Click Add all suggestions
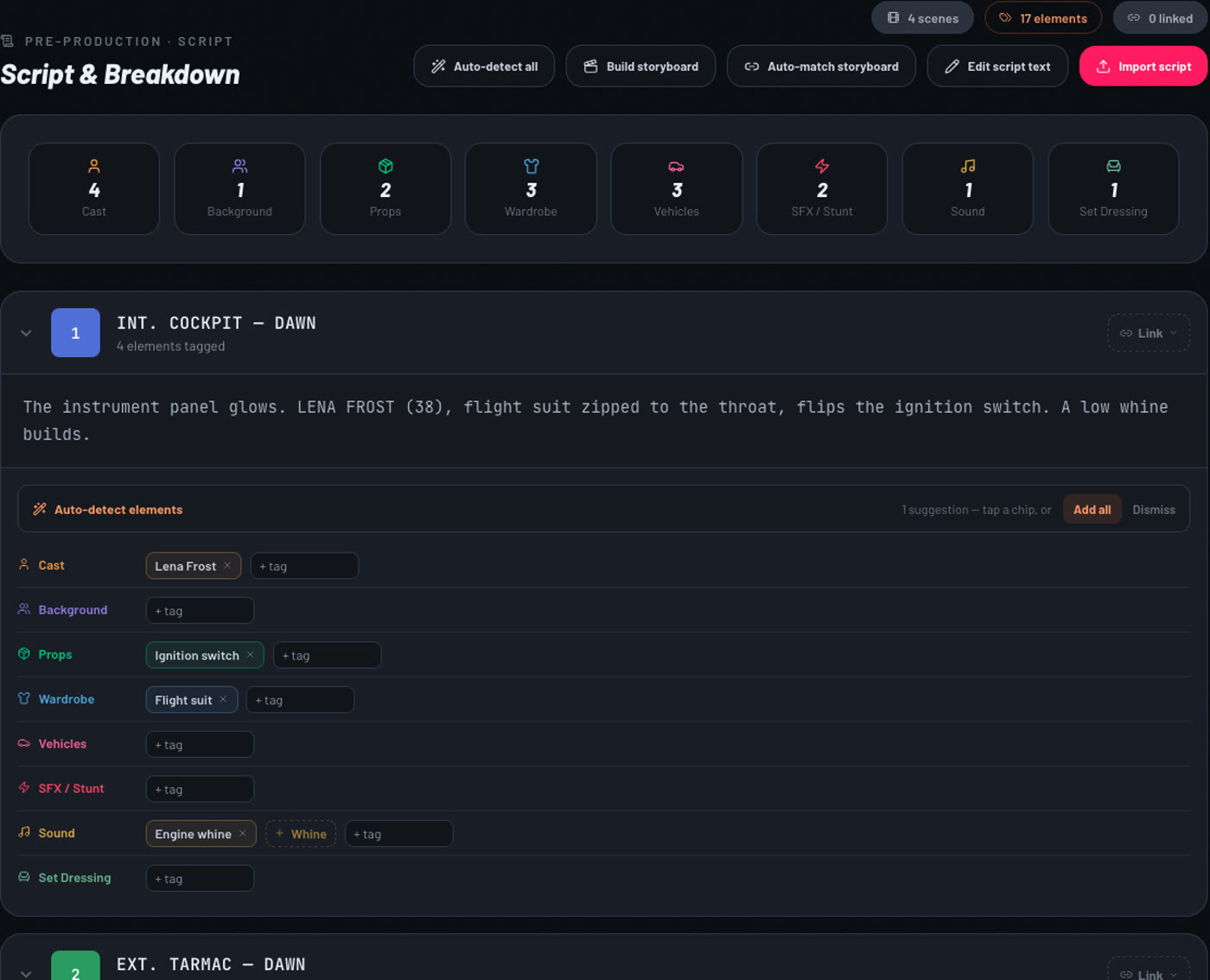The image size is (1210, 980). [x=1092, y=509]
